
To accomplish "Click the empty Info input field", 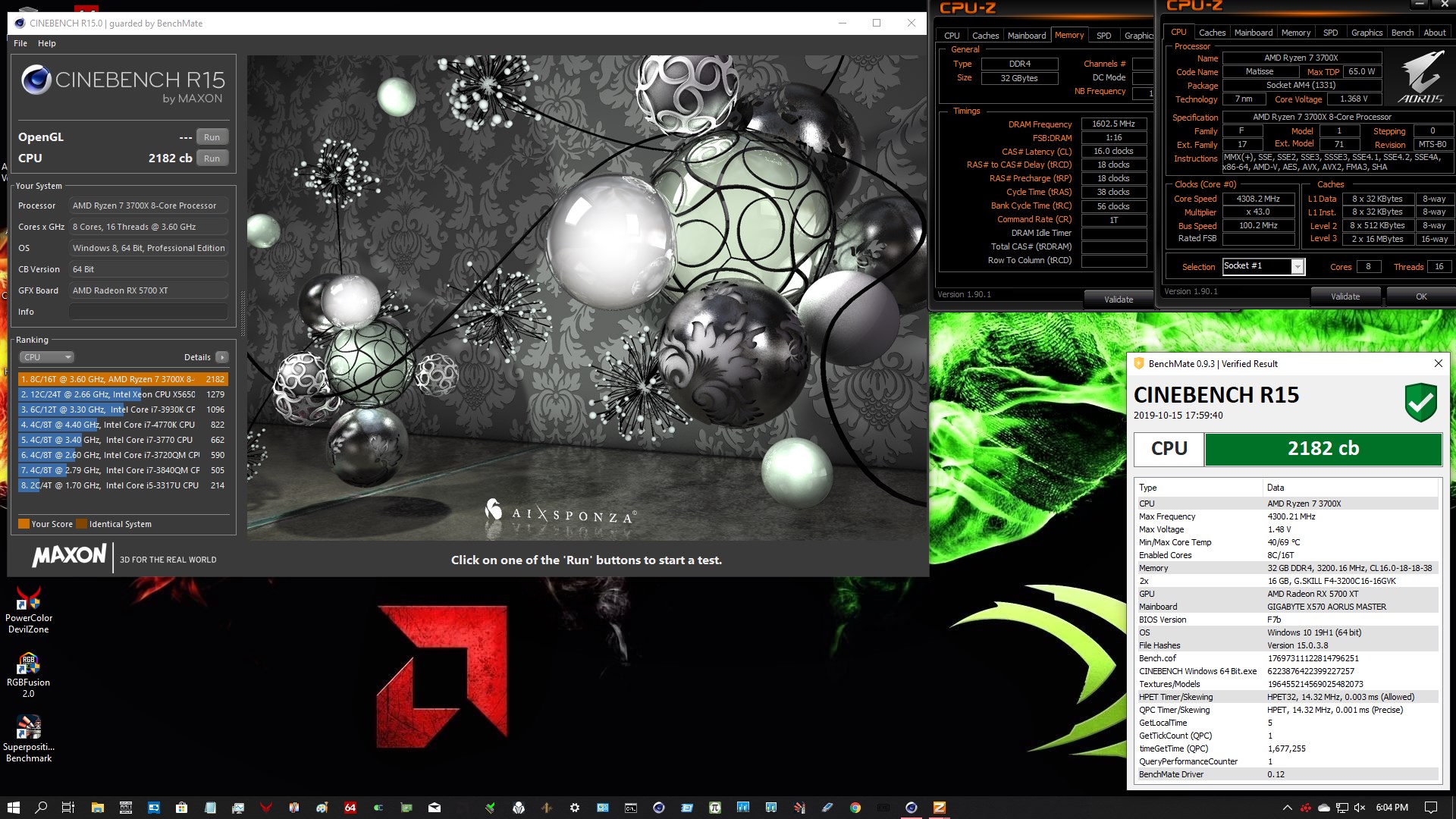I will coord(149,312).
